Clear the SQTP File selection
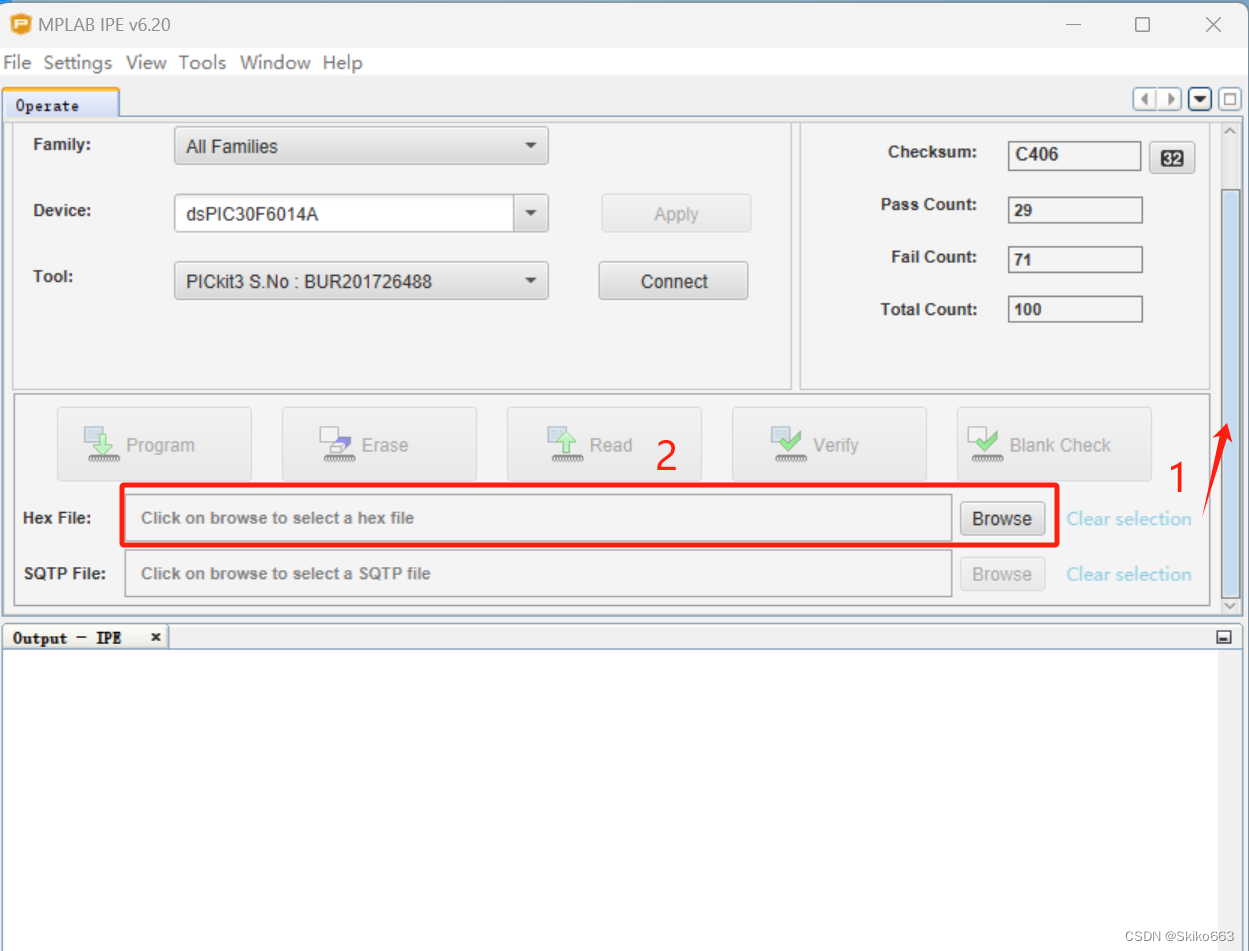 (x=1129, y=574)
